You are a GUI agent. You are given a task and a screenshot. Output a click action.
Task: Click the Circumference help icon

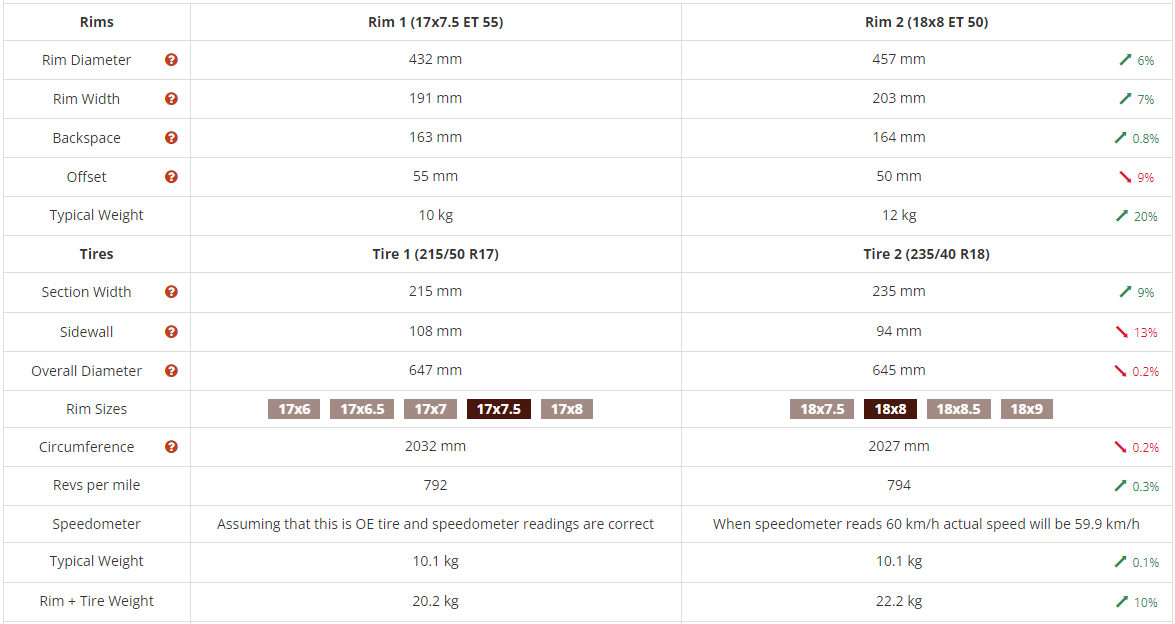(171, 447)
